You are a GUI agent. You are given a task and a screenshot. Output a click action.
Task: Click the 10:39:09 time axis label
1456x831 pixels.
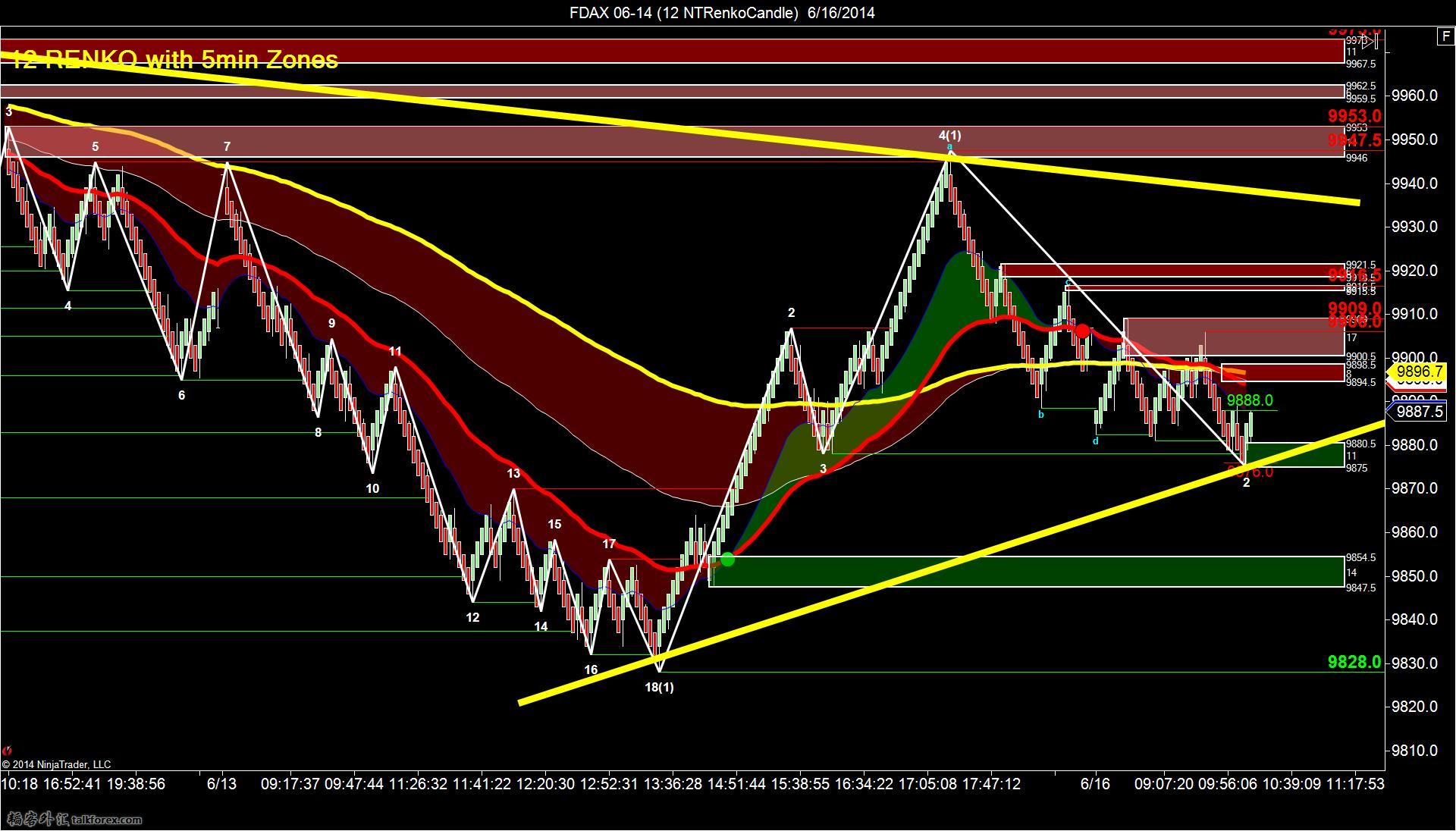click(x=1291, y=784)
